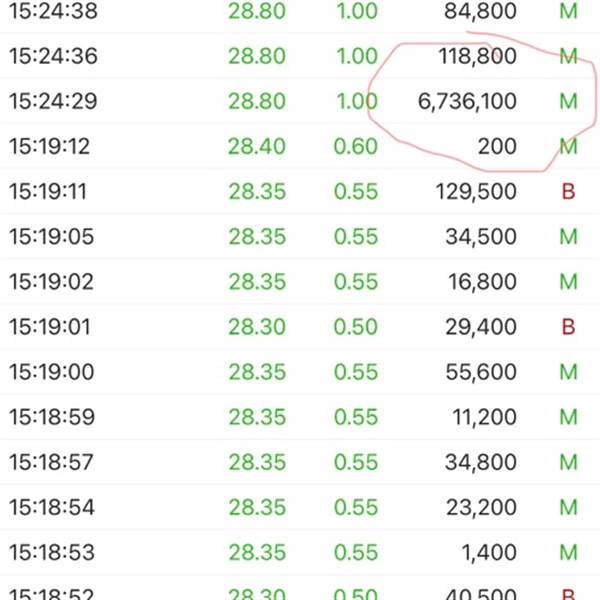
Task: Select the 15:18:54 trade row
Action: (300, 507)
